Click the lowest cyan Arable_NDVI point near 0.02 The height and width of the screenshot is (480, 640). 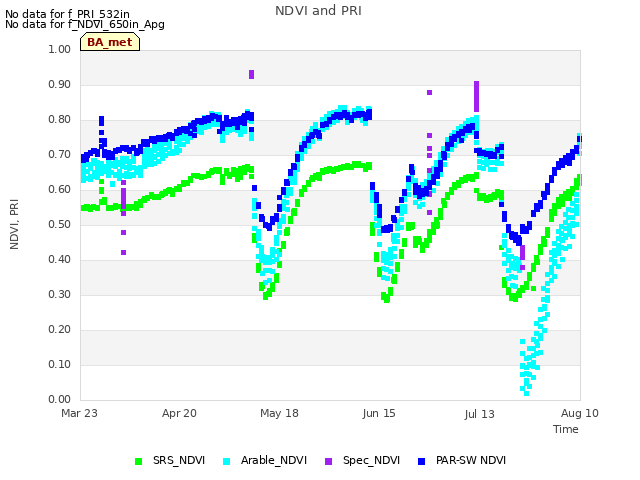click(x=526, y=393)
